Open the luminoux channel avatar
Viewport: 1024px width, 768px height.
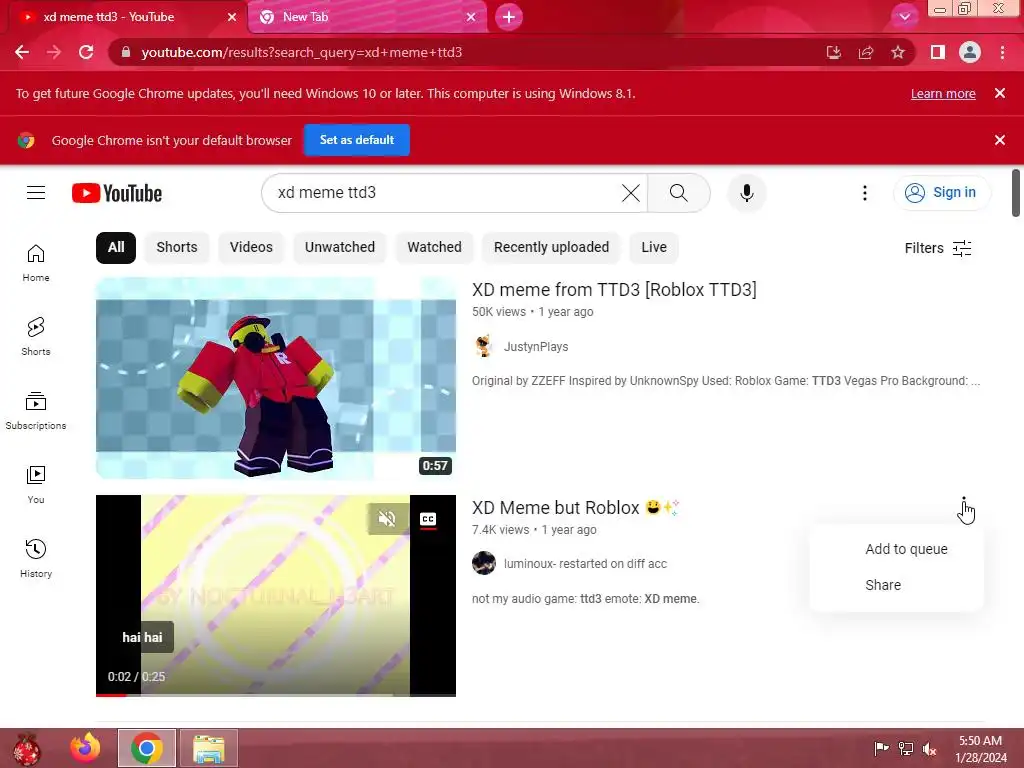coord(484,563)
